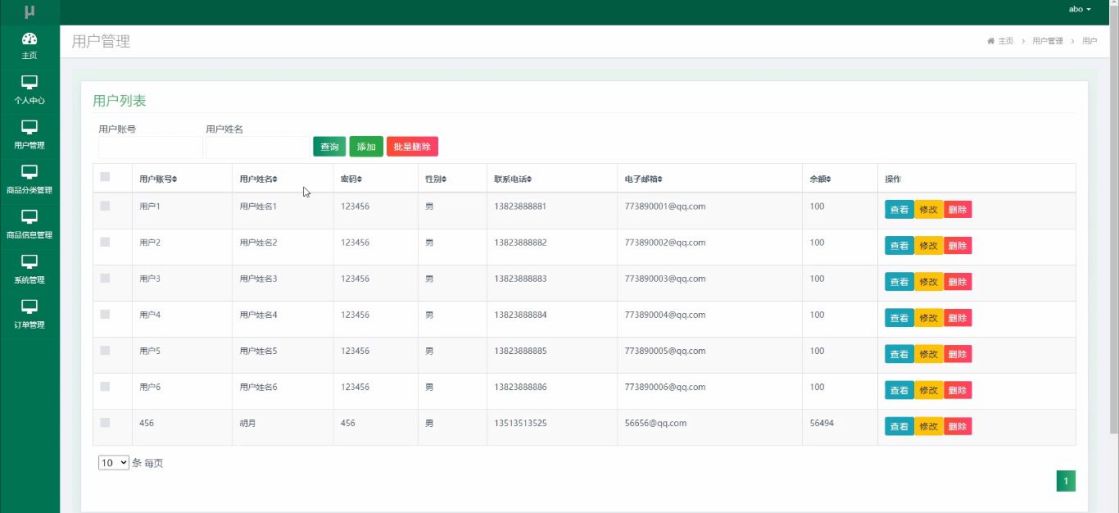Open the abo user dropdown menu
This screenshot has width=1119, height=513.
tap(1080, 9)
